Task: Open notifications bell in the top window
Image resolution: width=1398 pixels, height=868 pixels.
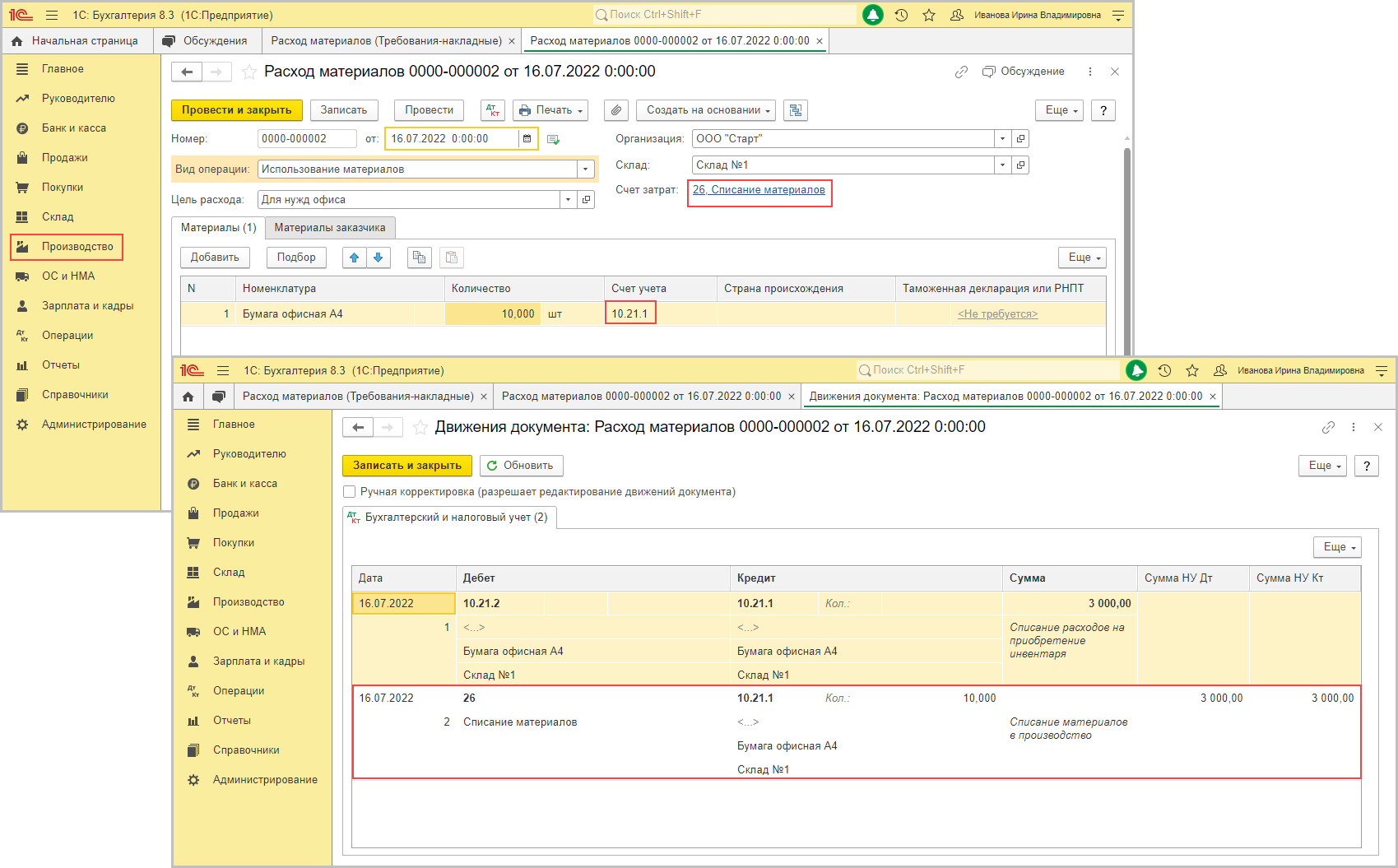Action: pos(873,15)
